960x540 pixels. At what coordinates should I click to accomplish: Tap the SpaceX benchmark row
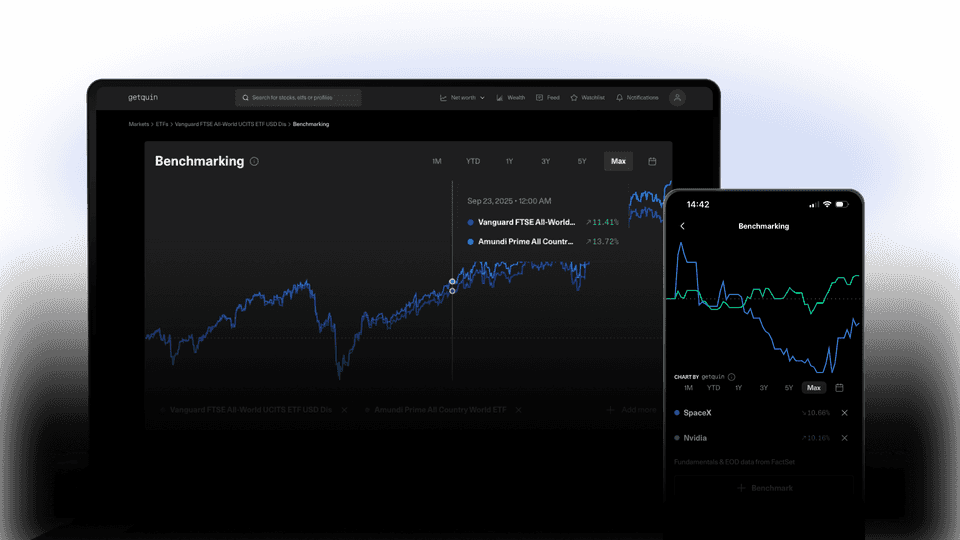pyautogui.click(x=761, y=413)
